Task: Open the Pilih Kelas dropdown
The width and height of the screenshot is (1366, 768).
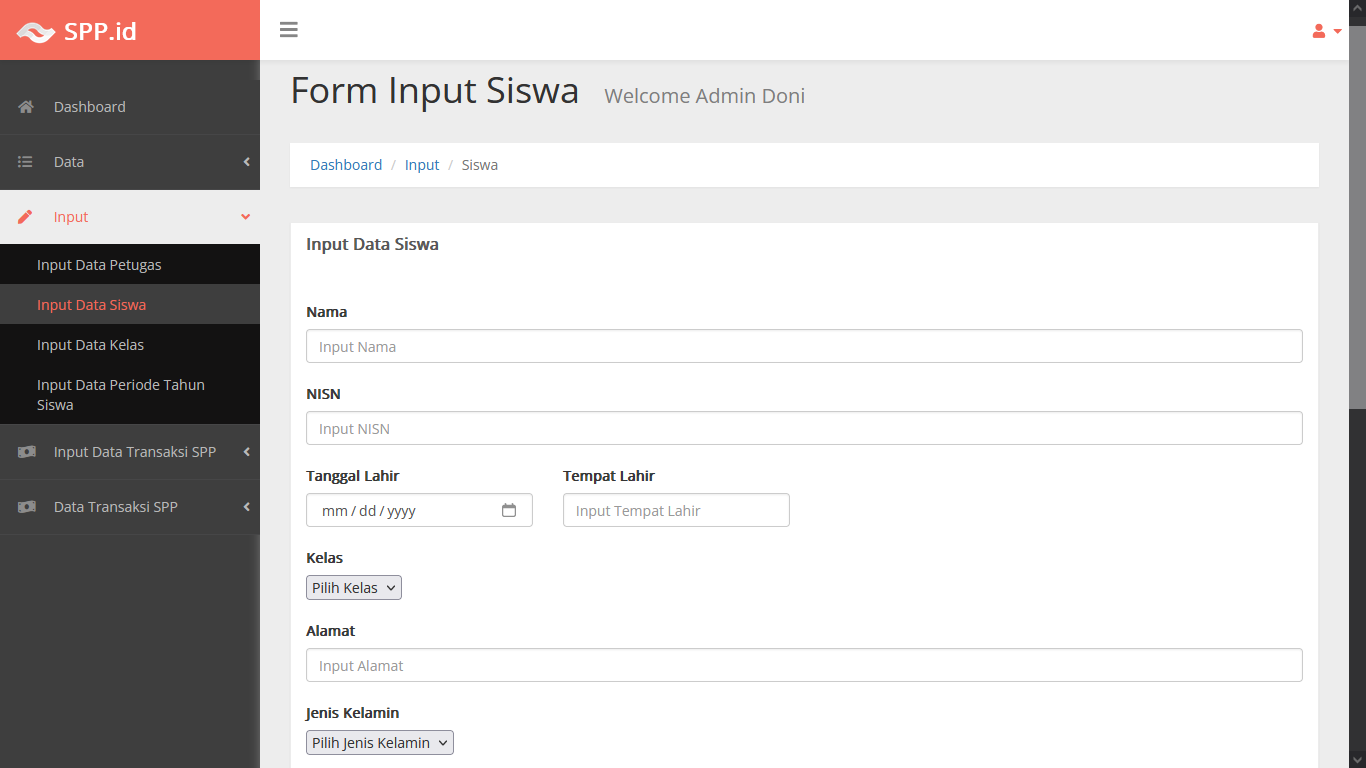Action: point(354,588)
